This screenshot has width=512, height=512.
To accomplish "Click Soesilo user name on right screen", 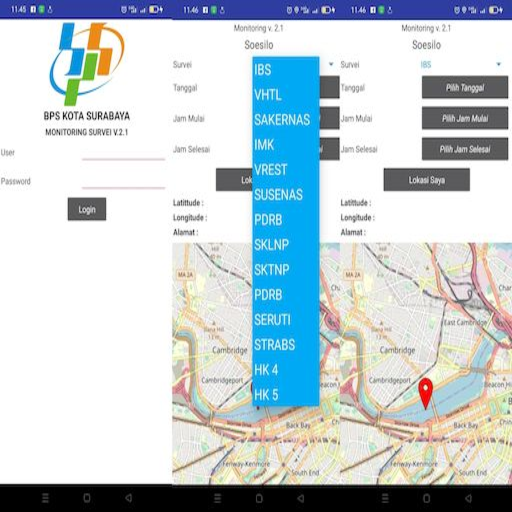I will (426, 45).
